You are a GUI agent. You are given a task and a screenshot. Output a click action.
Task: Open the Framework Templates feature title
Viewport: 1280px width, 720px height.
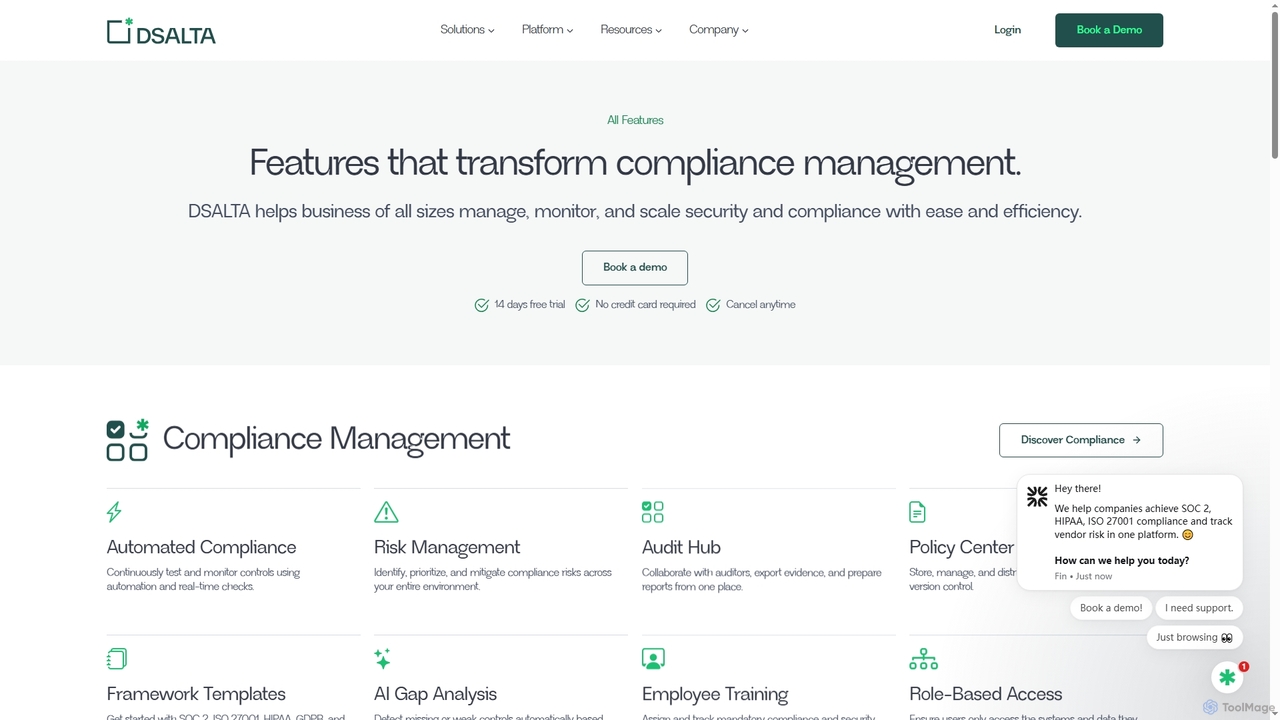[x=196, y=694]
